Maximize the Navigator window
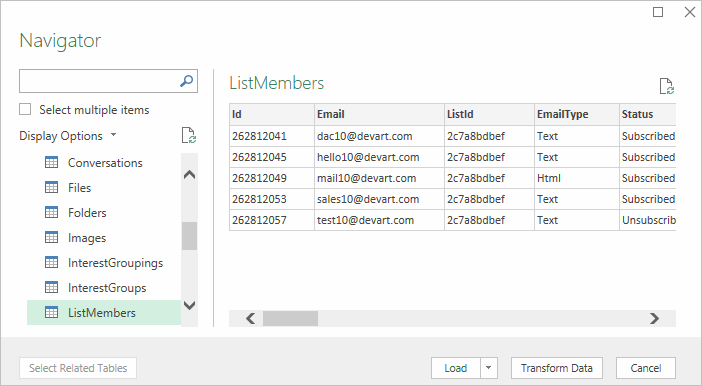This screenshot has width=702, height=386. coord(658,12)
